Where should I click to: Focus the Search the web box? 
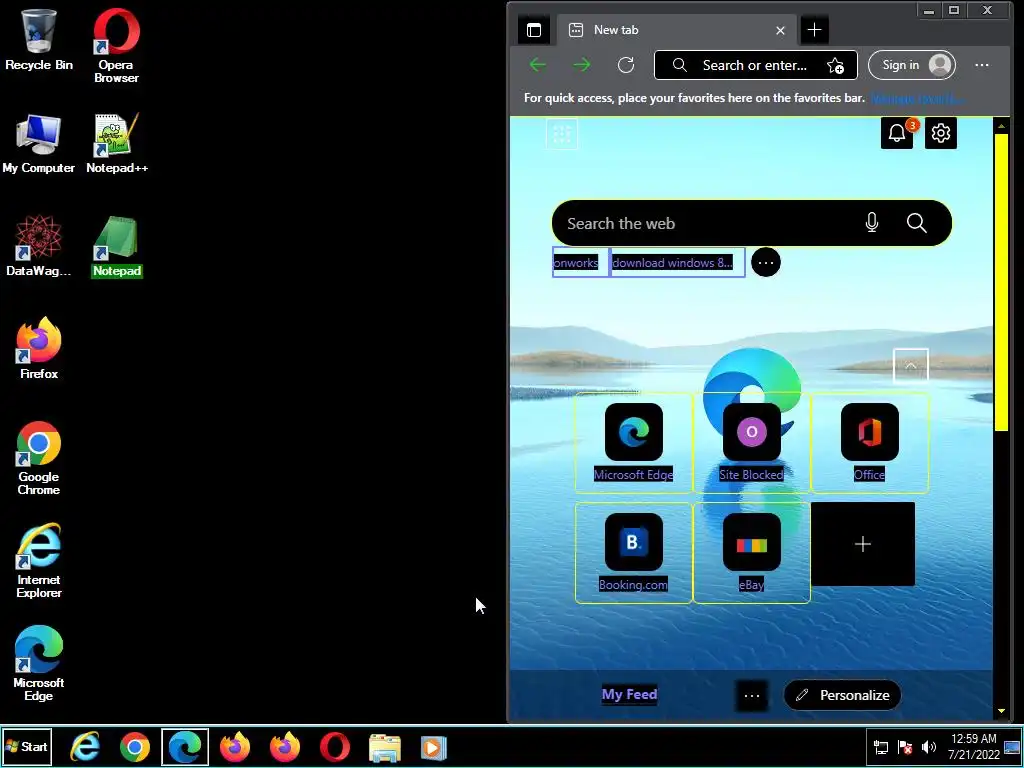click(x=752, y=223)
